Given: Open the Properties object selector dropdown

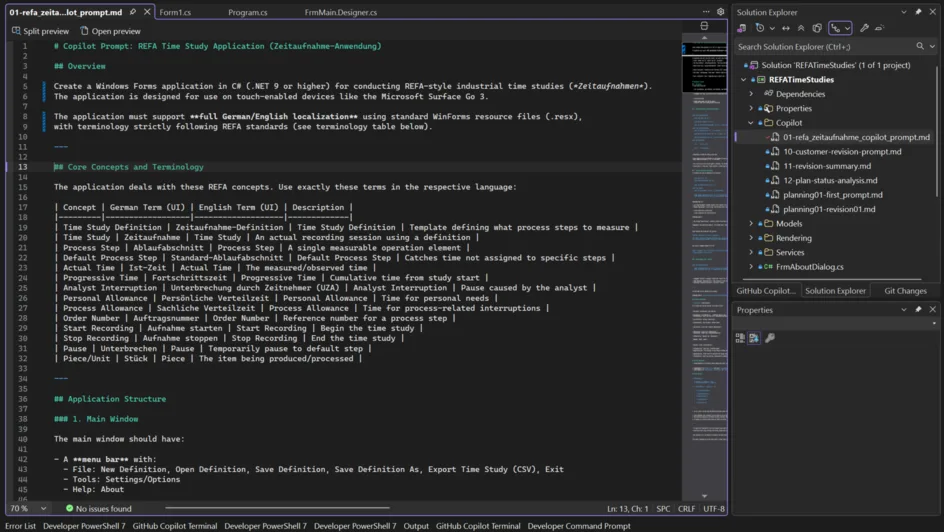Looking at the screenshot, I should click(x=934, y=324).
